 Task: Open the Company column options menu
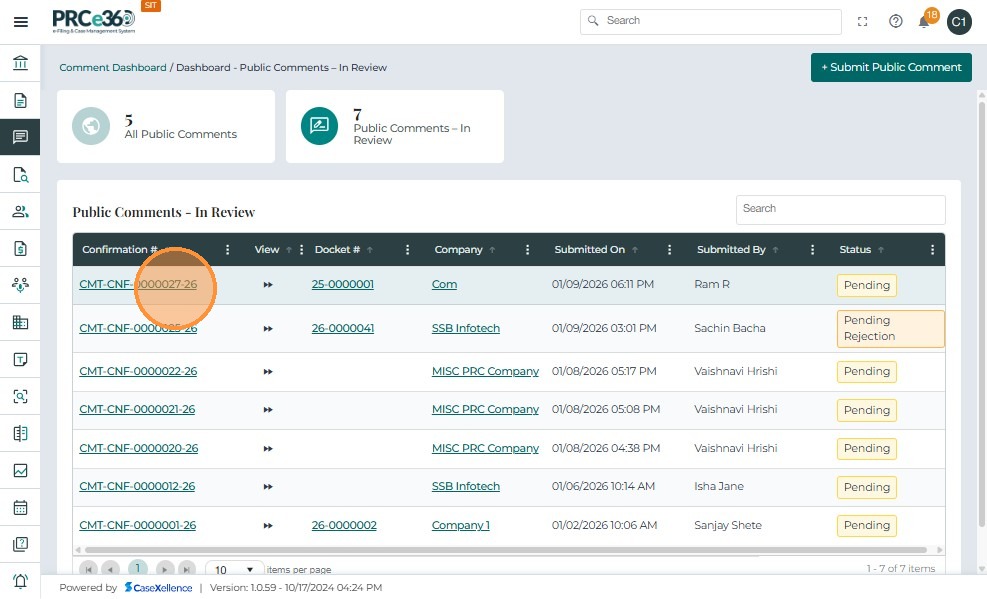tap(527, 250)
